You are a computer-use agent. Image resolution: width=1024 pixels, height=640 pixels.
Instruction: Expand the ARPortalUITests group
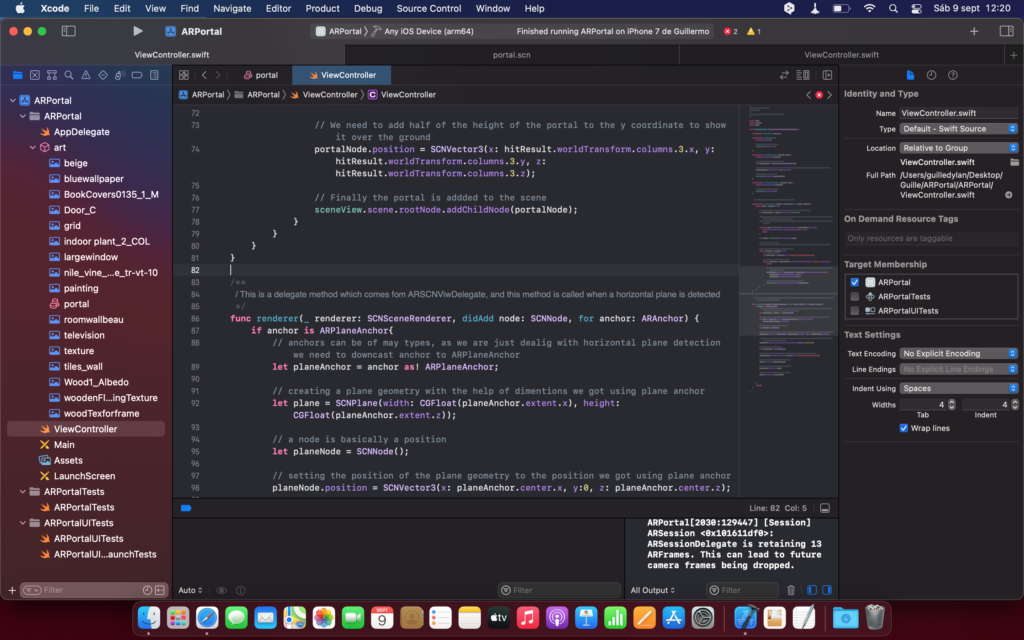pyautogui.click(x=23, y=522)
